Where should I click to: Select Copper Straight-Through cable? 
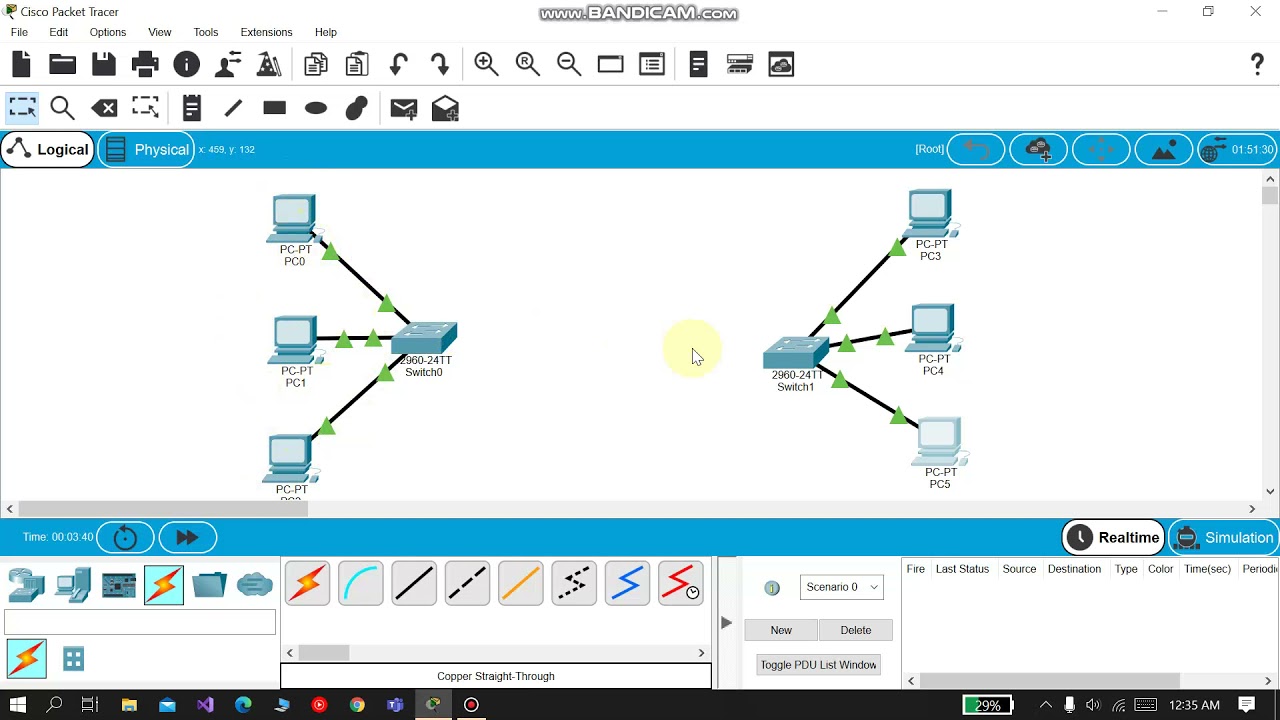414,584
